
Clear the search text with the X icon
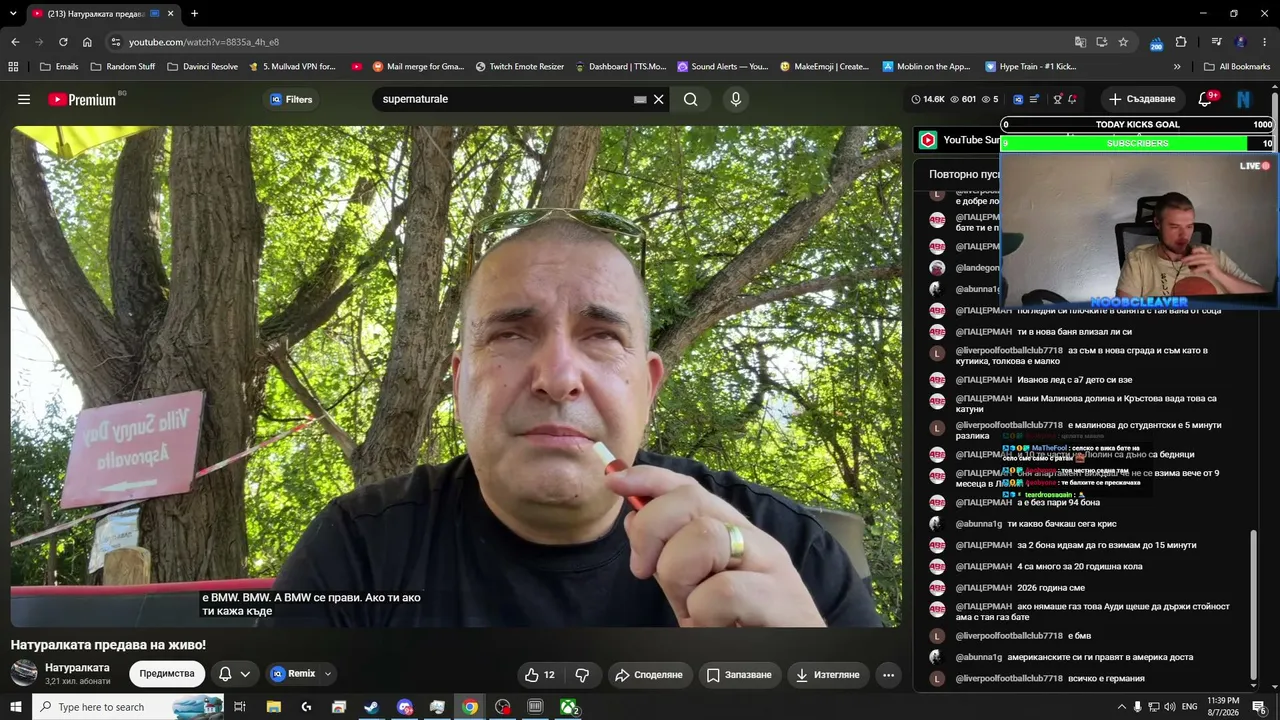click(659, 99)
